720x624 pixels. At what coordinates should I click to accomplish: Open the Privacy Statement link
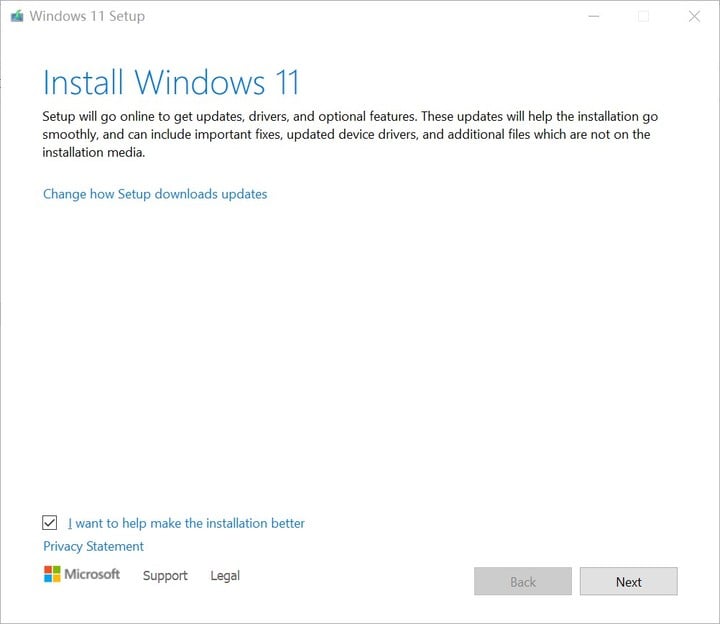point(93,546)
